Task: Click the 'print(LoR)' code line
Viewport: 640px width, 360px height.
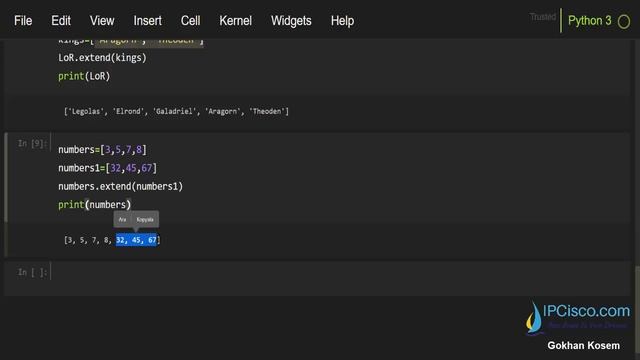Action: [x=84, y=76]
